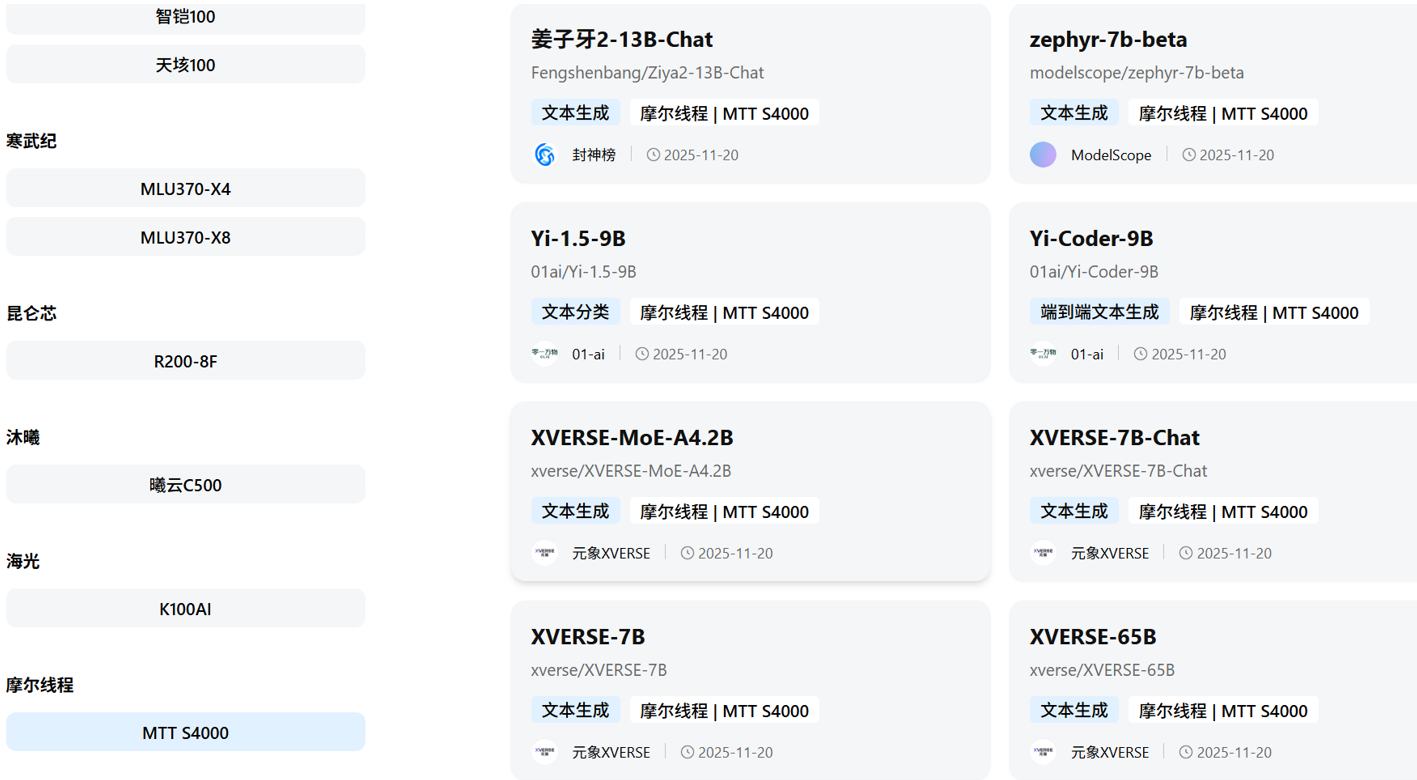Select the K100AI filter under 海光
Image resolution: width=1417 pixels, height=780 pixels.
(186, 609)
